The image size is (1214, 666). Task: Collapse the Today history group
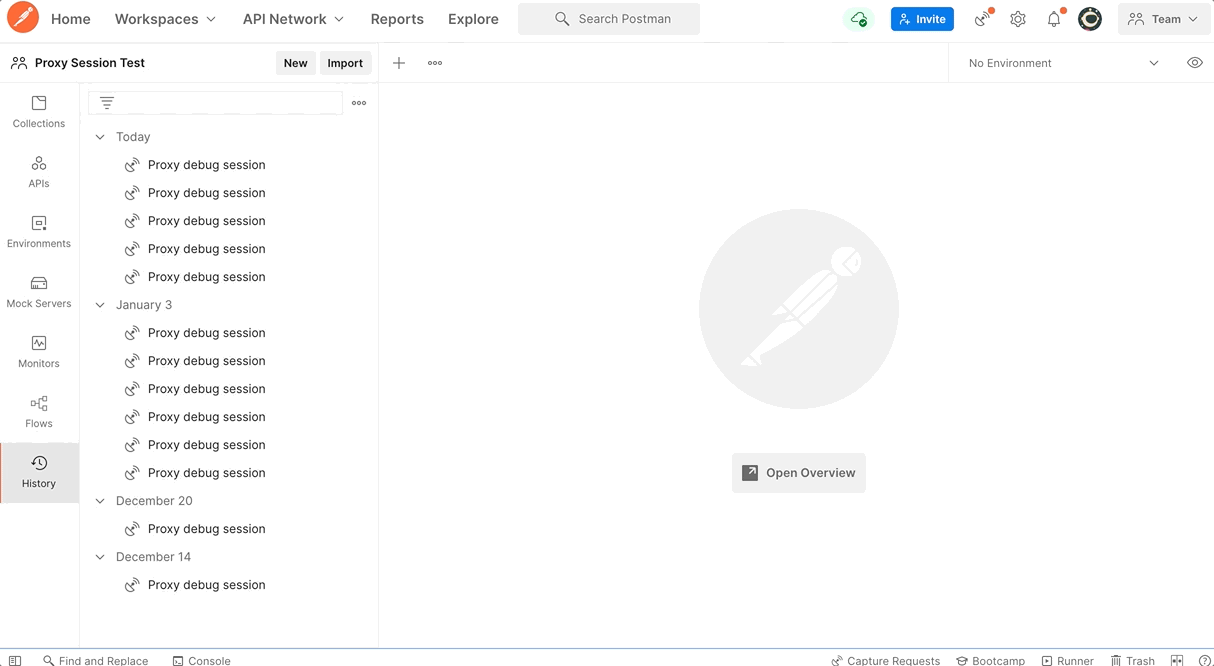pyautogui.click(x=100, y=137)
